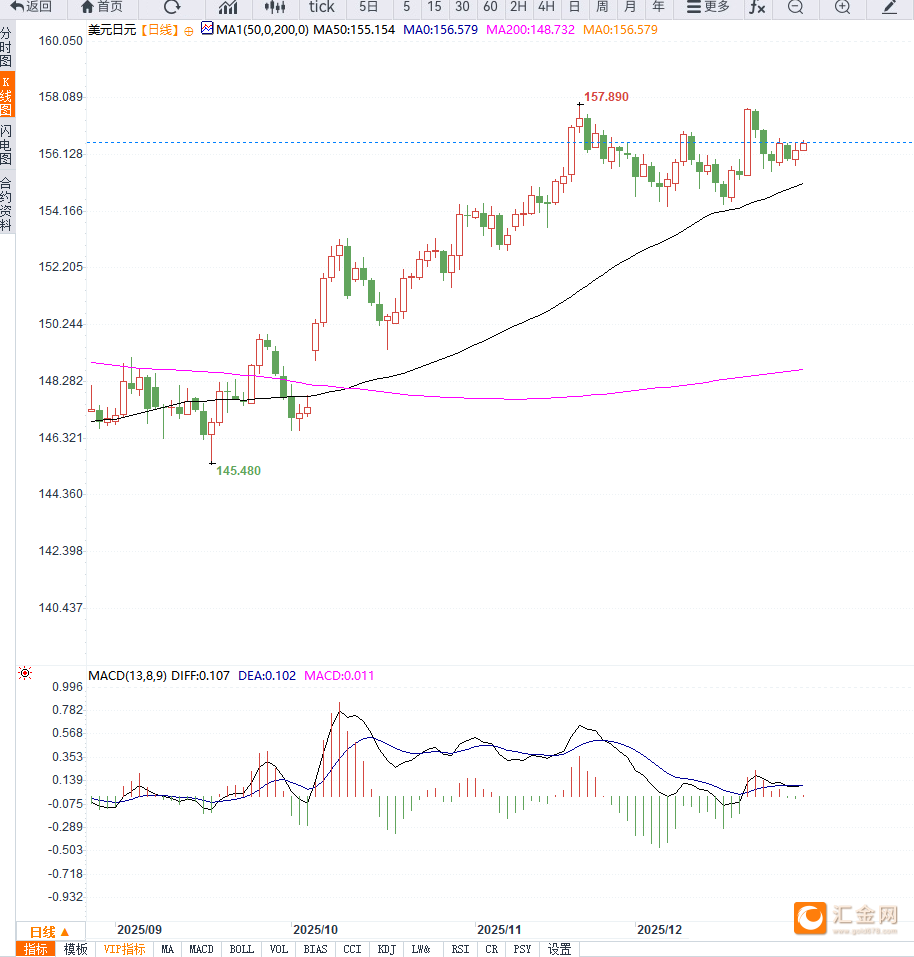914x957 pixels.
Task: Select monthly 月 timeframe
Action: coord(630,7)
